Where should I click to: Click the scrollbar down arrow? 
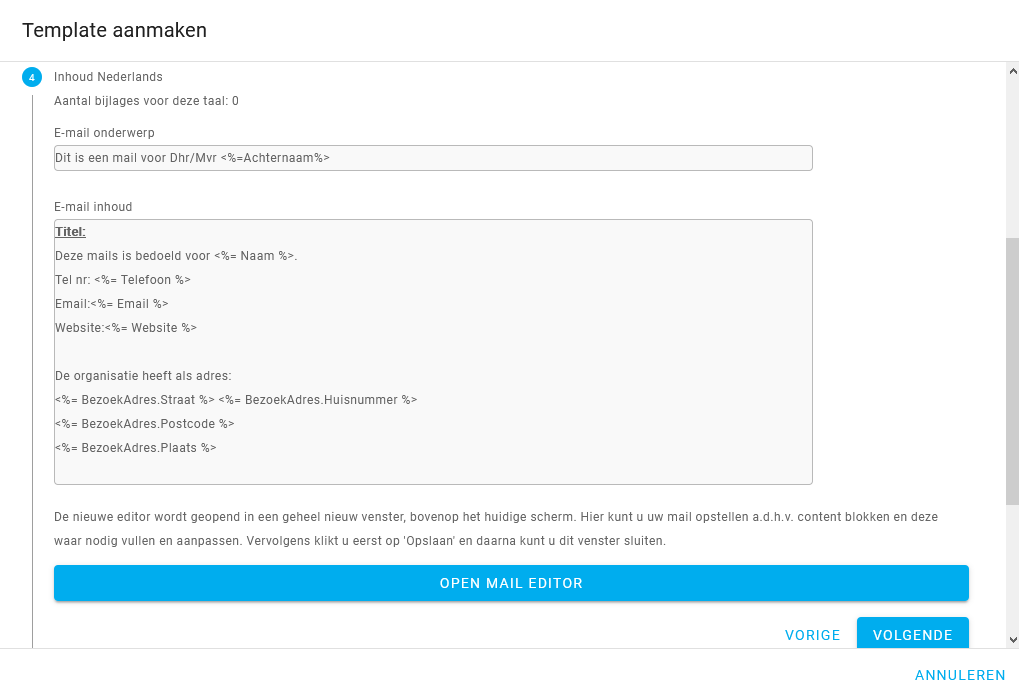1013,640
